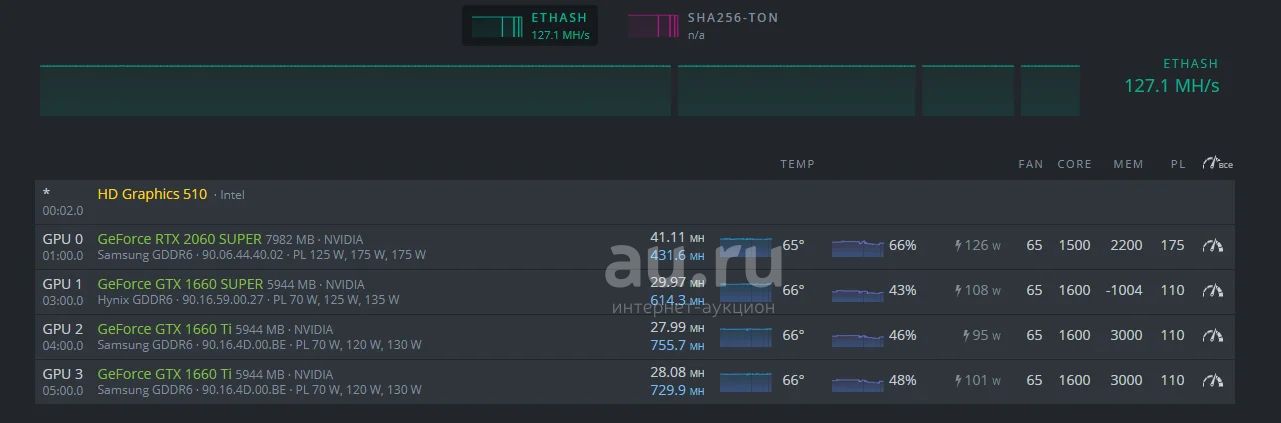Open tuning gauge for GPU 2 row

click(1213, 335)
